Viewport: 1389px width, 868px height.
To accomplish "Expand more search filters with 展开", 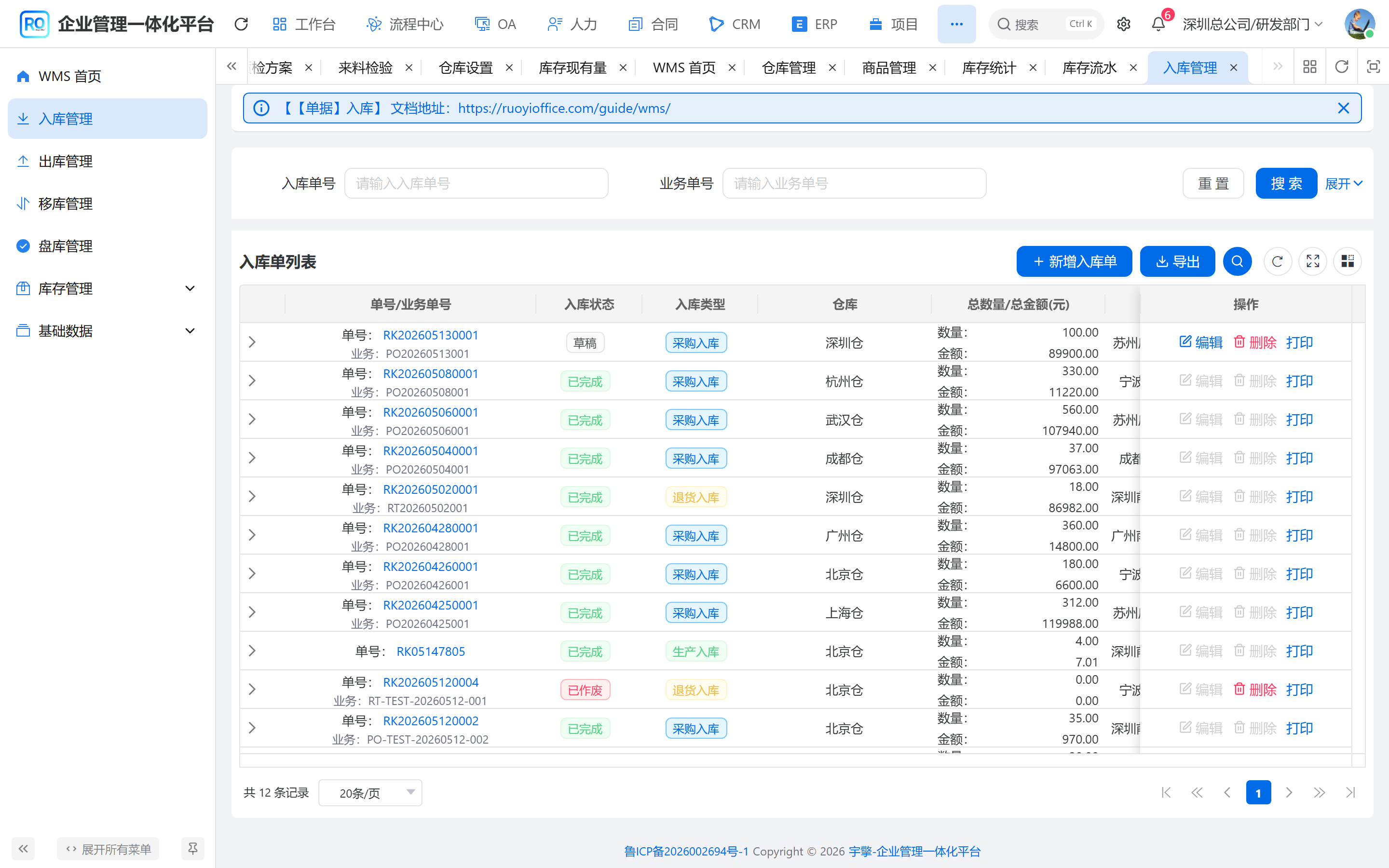I will pos(1343,184).
